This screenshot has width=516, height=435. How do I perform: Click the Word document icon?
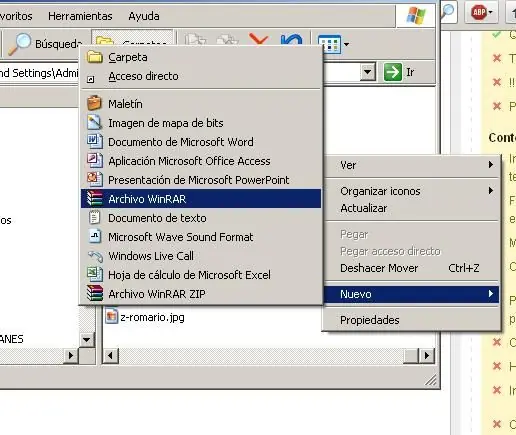(95, 141)
